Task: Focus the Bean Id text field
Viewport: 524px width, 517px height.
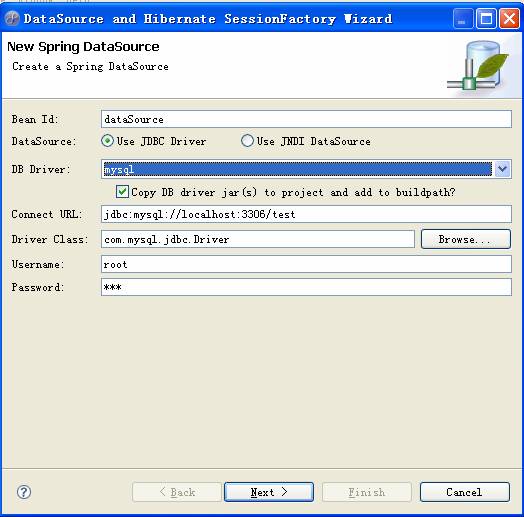Action: (306, 119)
